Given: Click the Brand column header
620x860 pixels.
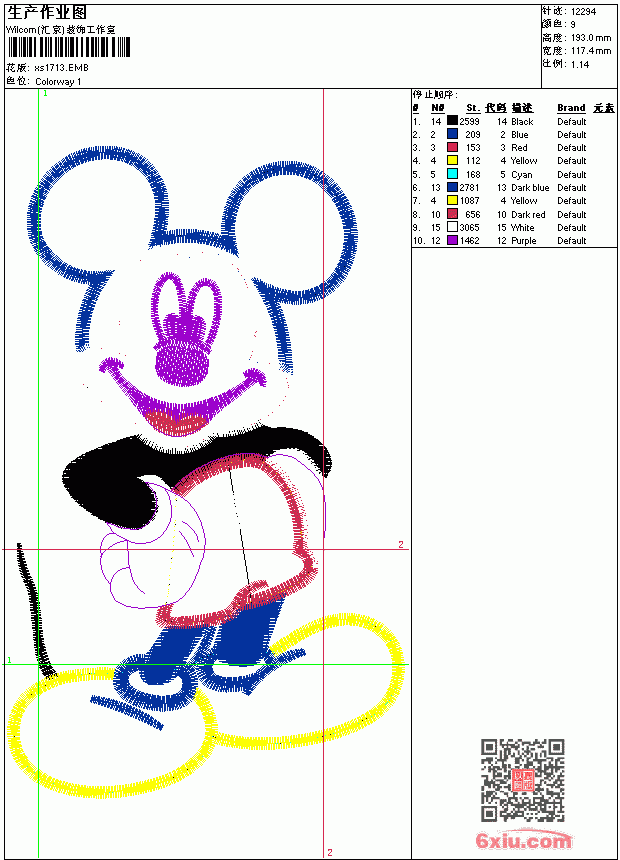Looking at the screenshot, I should pyautogui.click(x=571, y=108).
